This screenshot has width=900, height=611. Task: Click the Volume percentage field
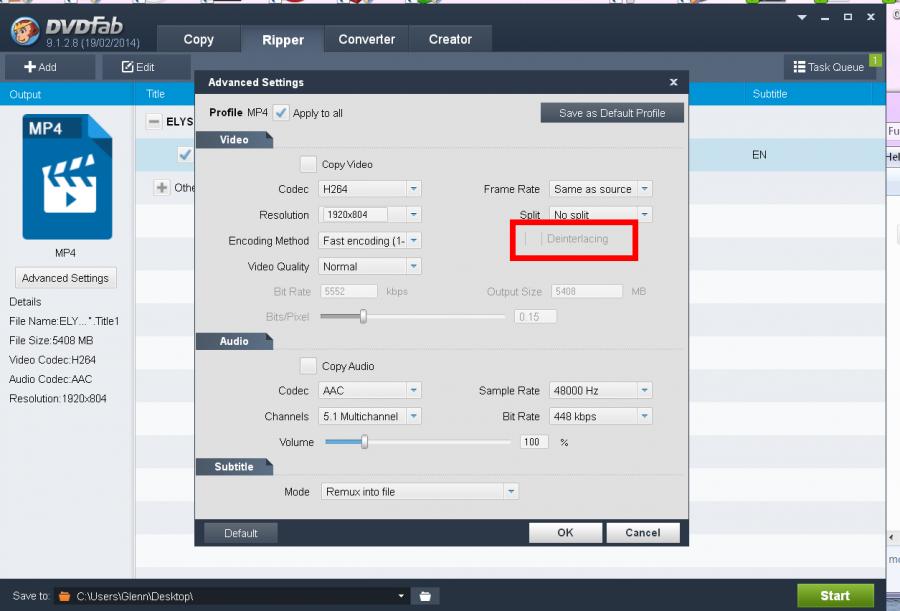(x=534, y=442)
